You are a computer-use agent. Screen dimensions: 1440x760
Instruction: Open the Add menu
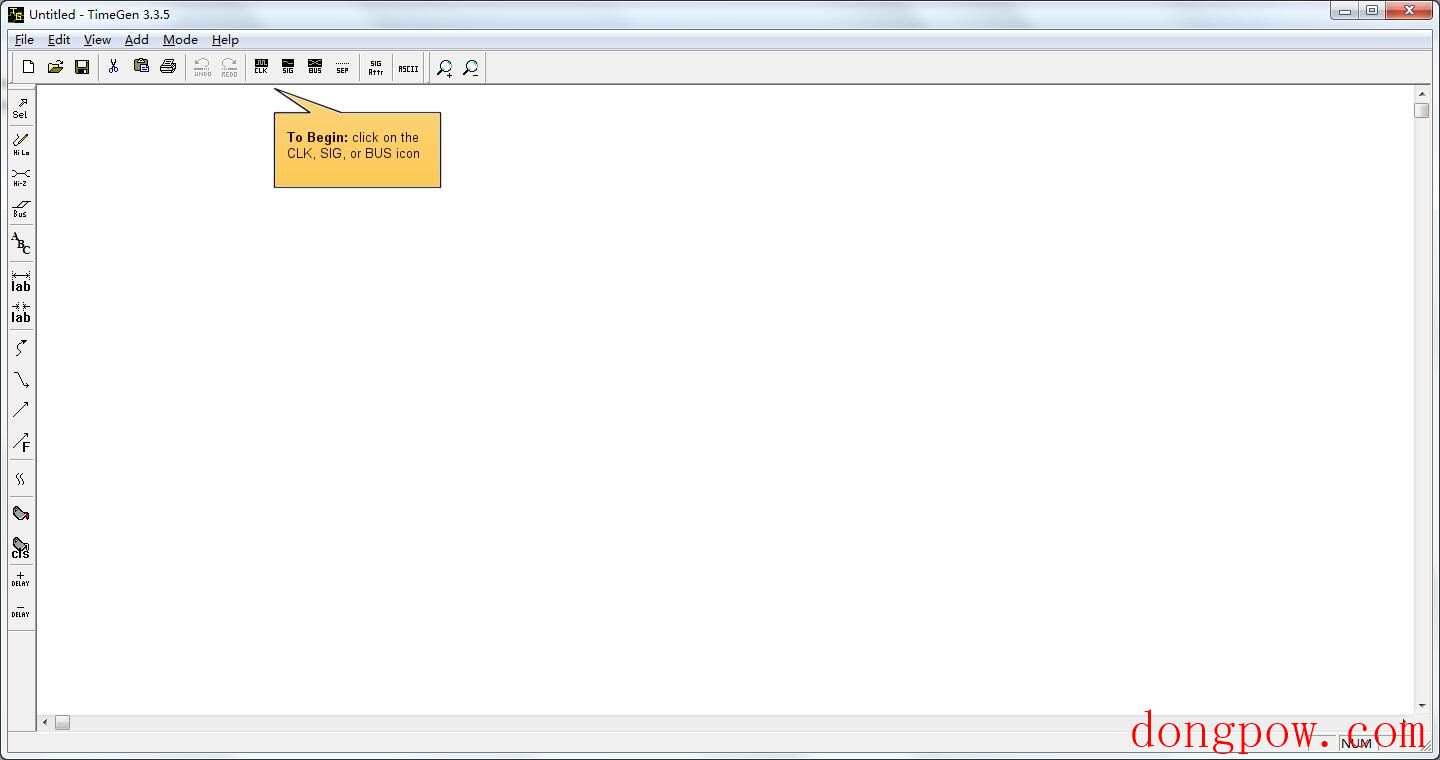pyautogui.click(x=136, y=40)
